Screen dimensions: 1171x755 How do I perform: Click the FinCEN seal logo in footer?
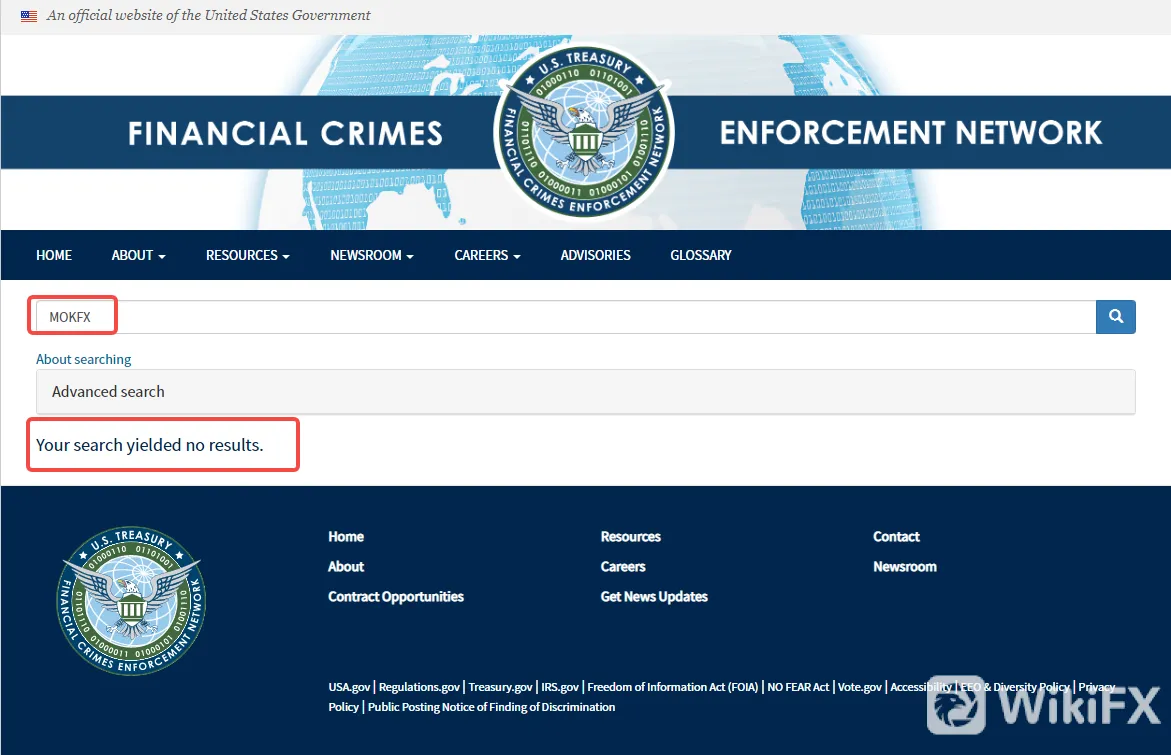131,601
